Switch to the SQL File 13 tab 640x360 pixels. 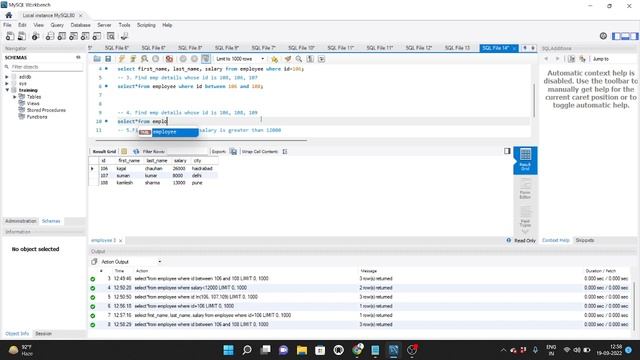pos(457,48)
